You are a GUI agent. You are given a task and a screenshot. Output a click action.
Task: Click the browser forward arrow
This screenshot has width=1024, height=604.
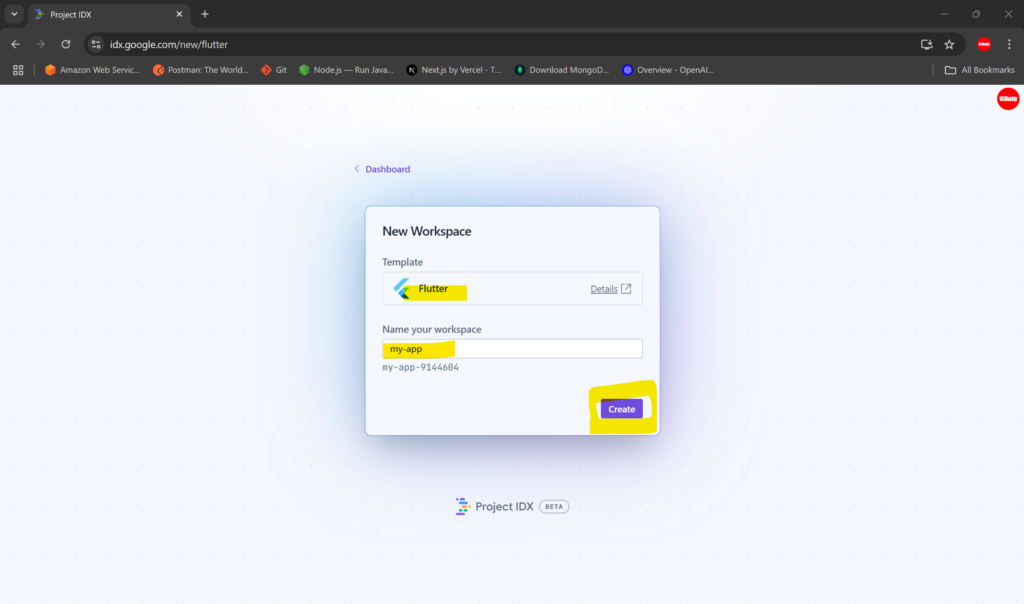click(40, 44)
